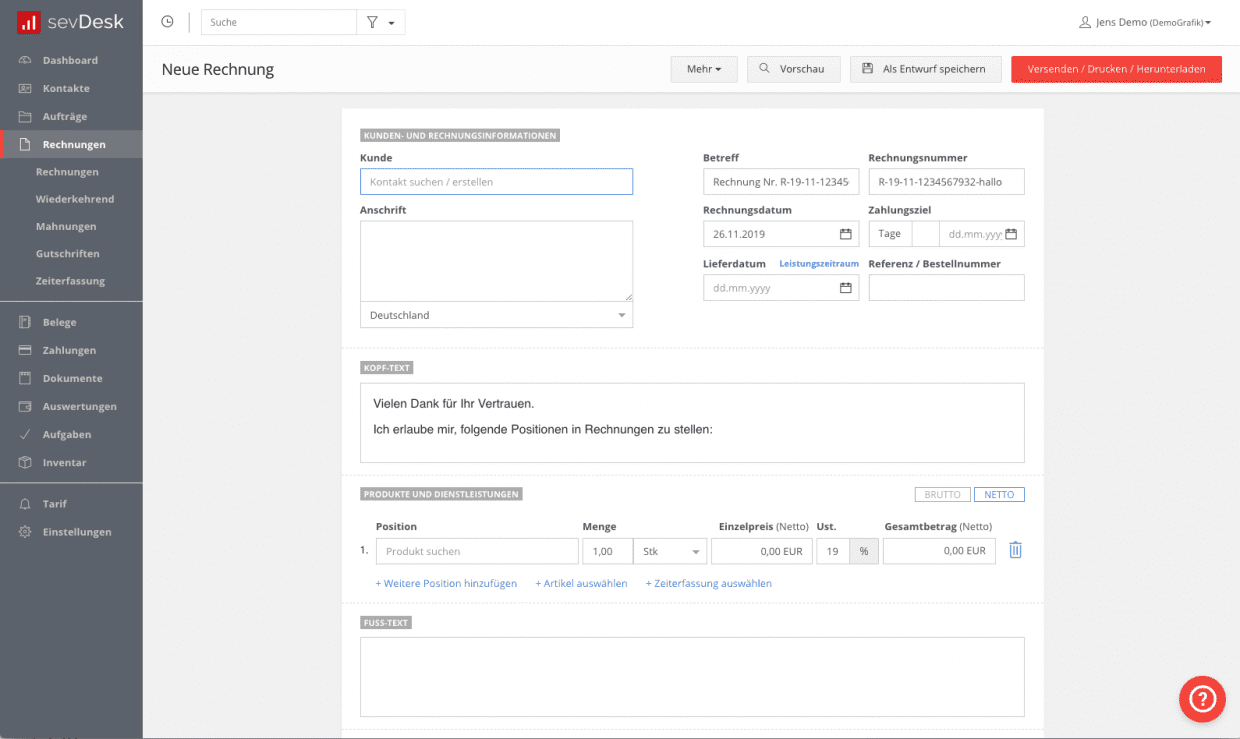
Task: Click the Suche search field
Action: (279, 22)
